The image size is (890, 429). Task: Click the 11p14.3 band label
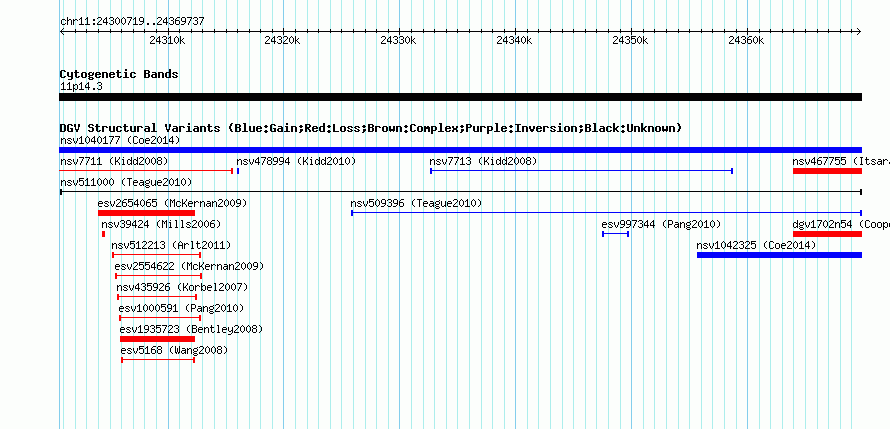pyautogui.click(x=81, y=87)
